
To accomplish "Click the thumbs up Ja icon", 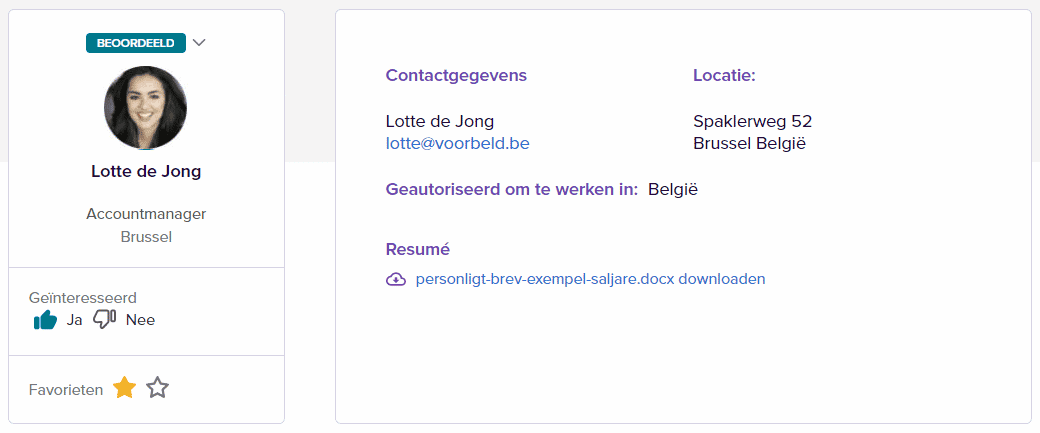I will click(x=45, y=320).
